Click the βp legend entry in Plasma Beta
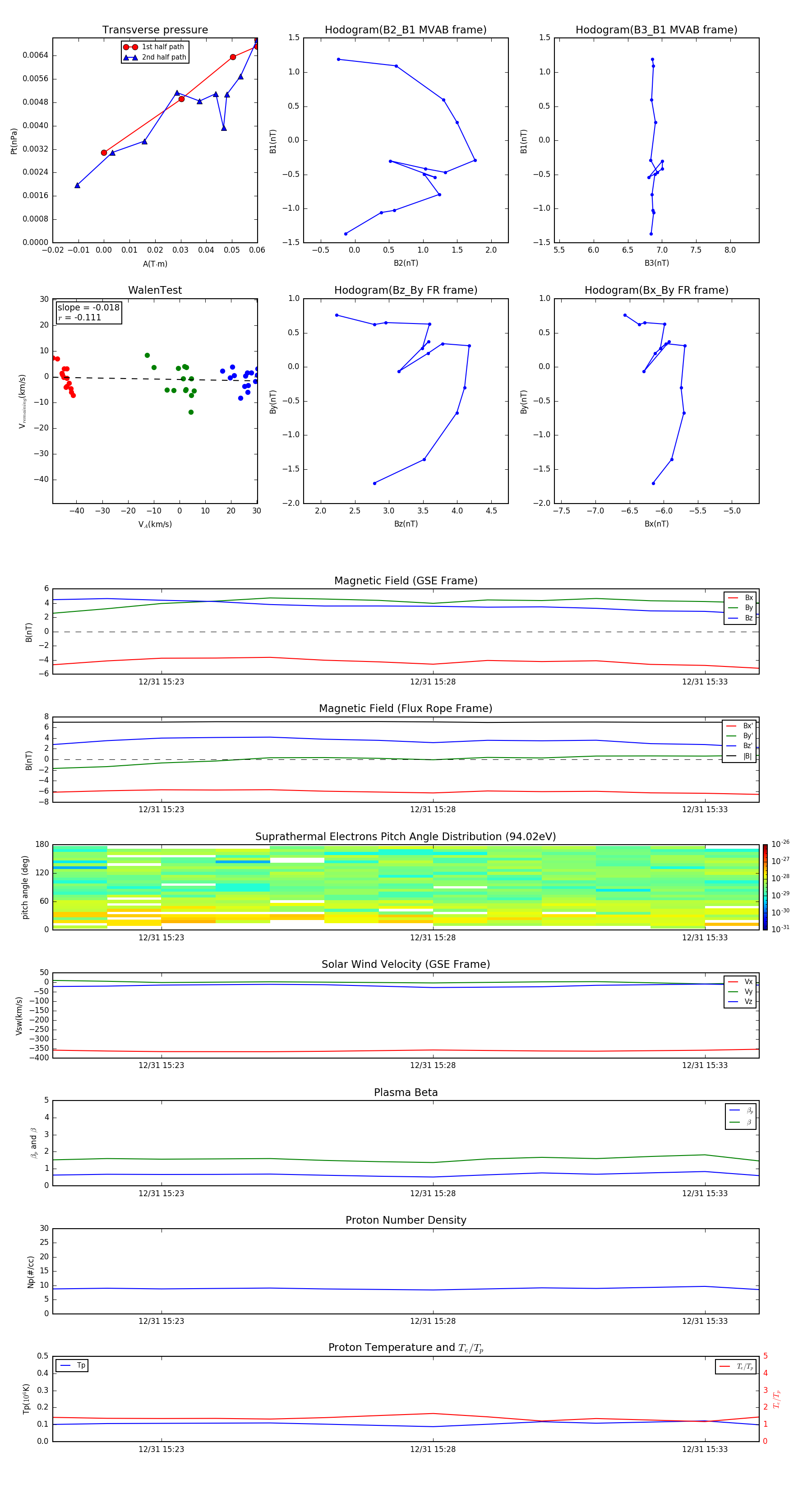Viewport: 812px width, 1489px height. click(x=741, y=1110)
